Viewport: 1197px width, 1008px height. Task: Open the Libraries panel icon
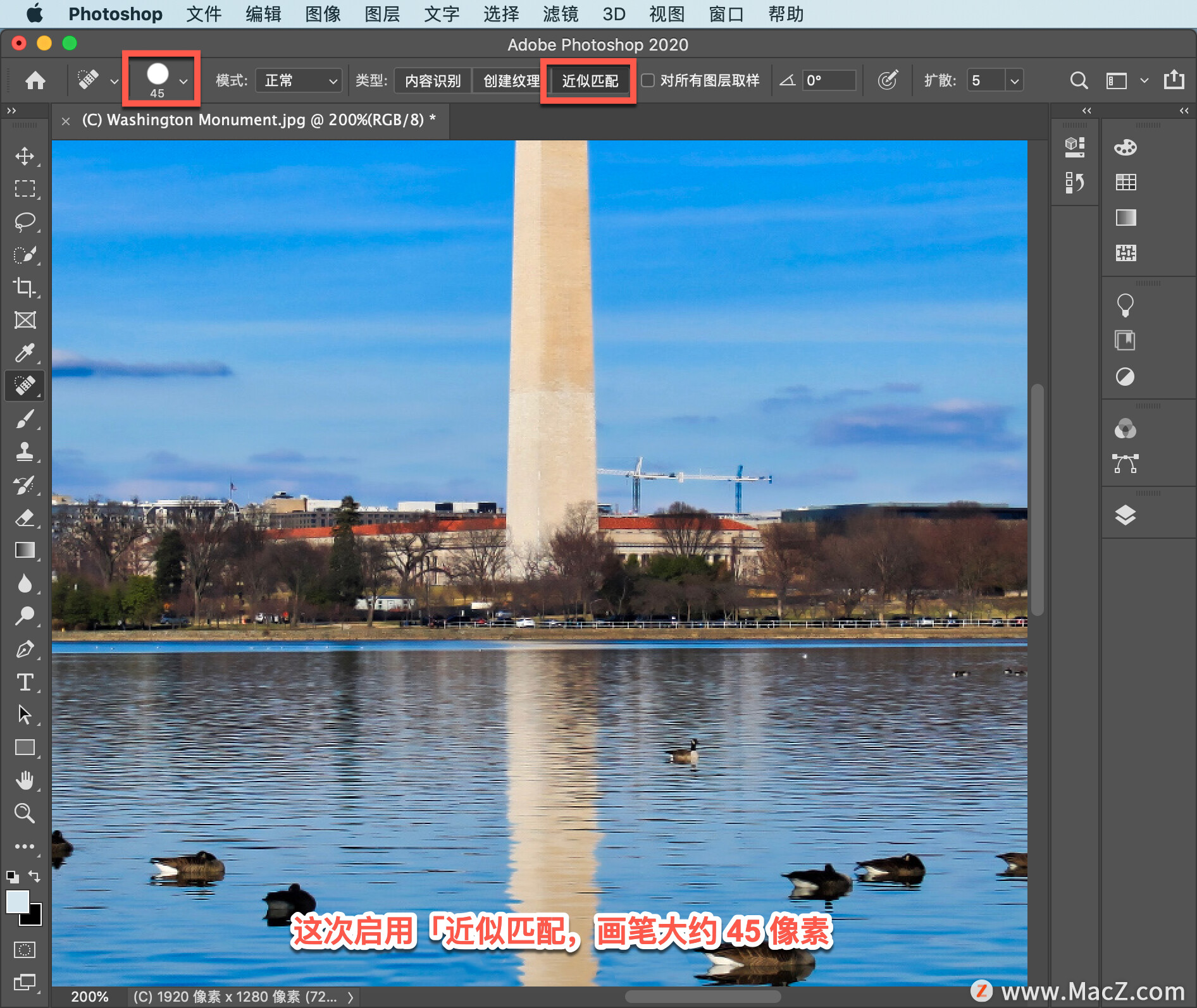(x=1126, y=341)
